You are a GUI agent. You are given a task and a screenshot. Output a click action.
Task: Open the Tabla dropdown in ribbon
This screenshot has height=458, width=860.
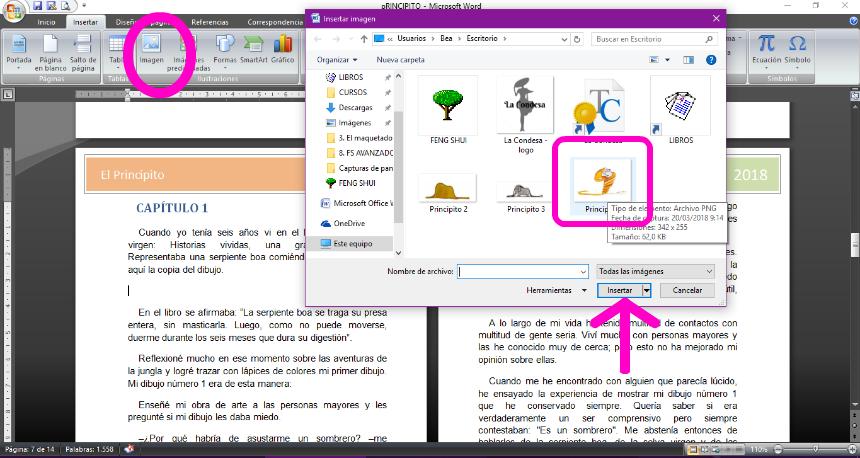(117, 53)
